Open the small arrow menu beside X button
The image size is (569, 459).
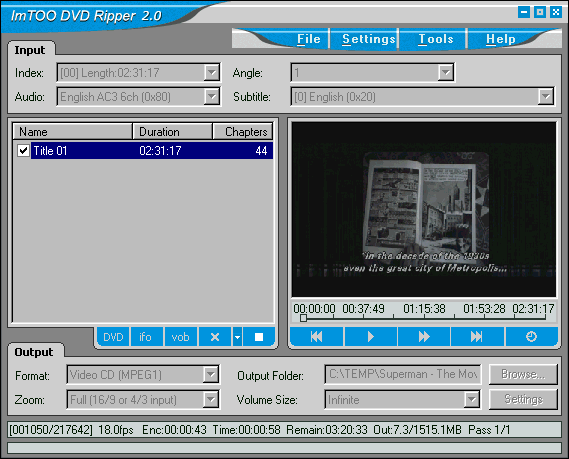pos(237,337)
